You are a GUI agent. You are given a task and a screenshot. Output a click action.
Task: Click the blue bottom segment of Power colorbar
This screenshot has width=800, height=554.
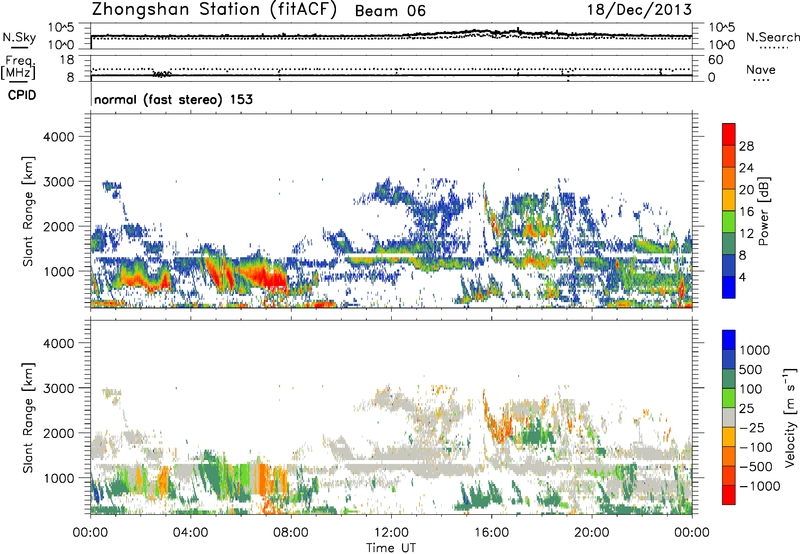(x=729, y=287)
